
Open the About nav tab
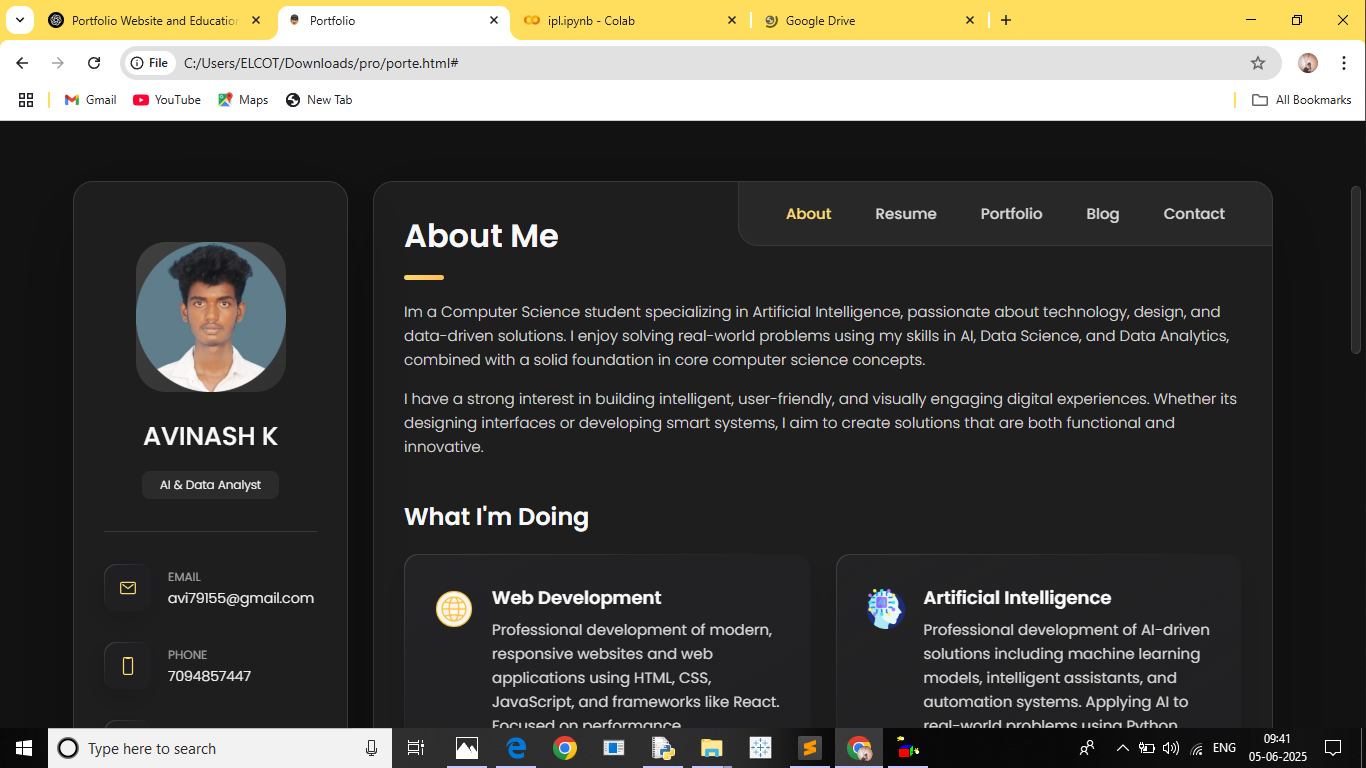808,214
